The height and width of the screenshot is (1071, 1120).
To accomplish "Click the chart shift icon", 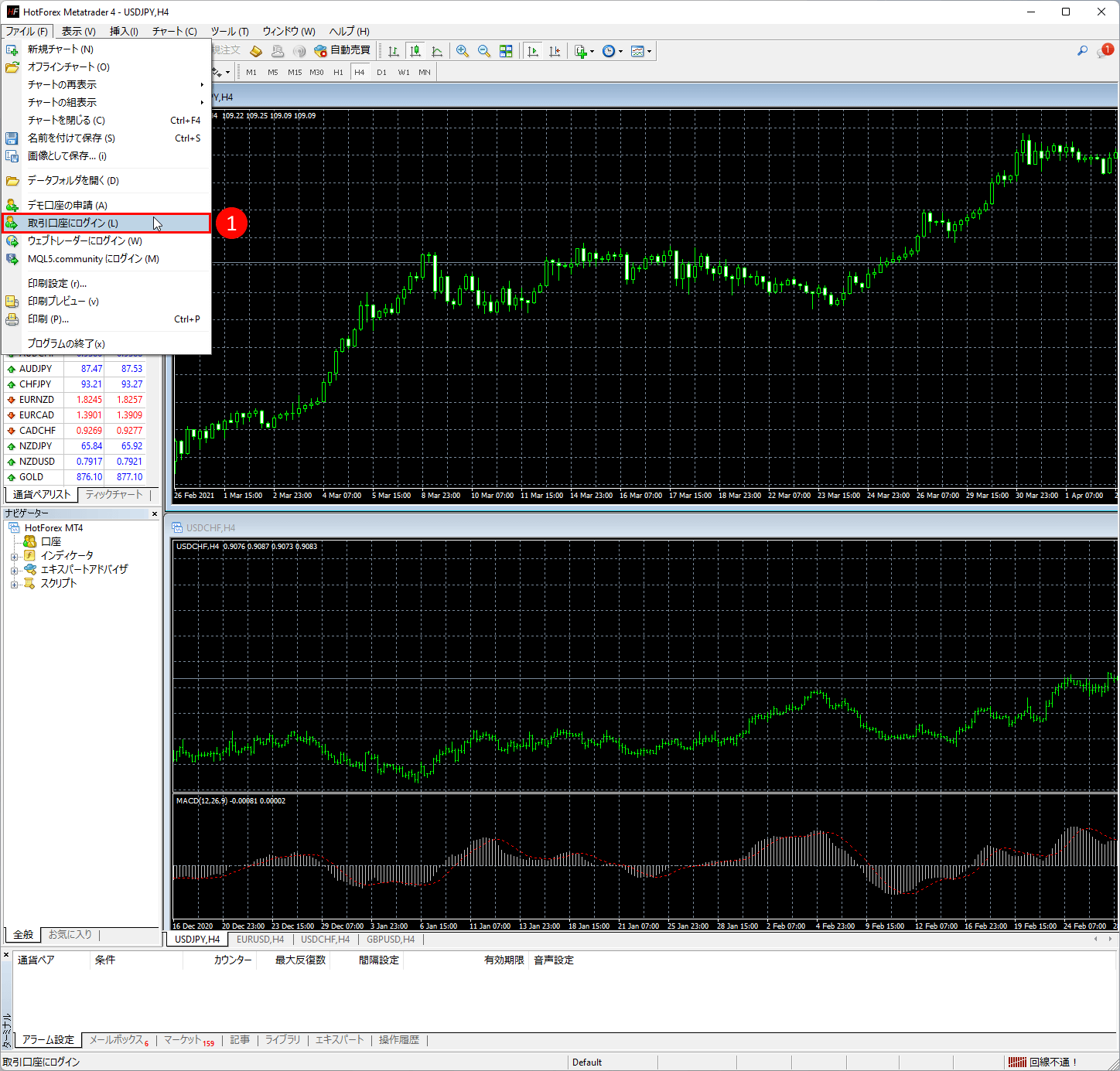I will click(555, 51).
